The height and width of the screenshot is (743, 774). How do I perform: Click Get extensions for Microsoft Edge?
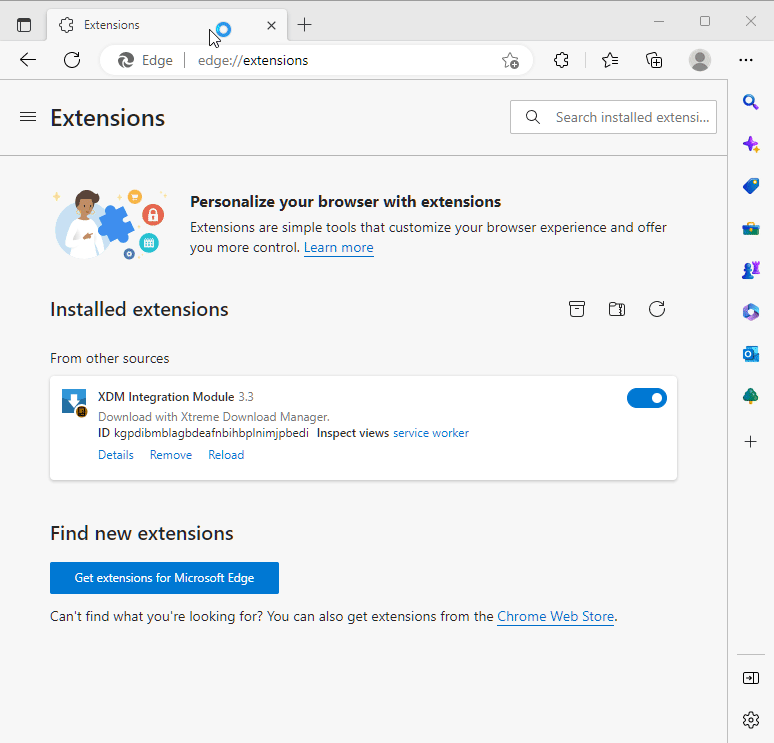pyautogui.click(x=164, y=578)
